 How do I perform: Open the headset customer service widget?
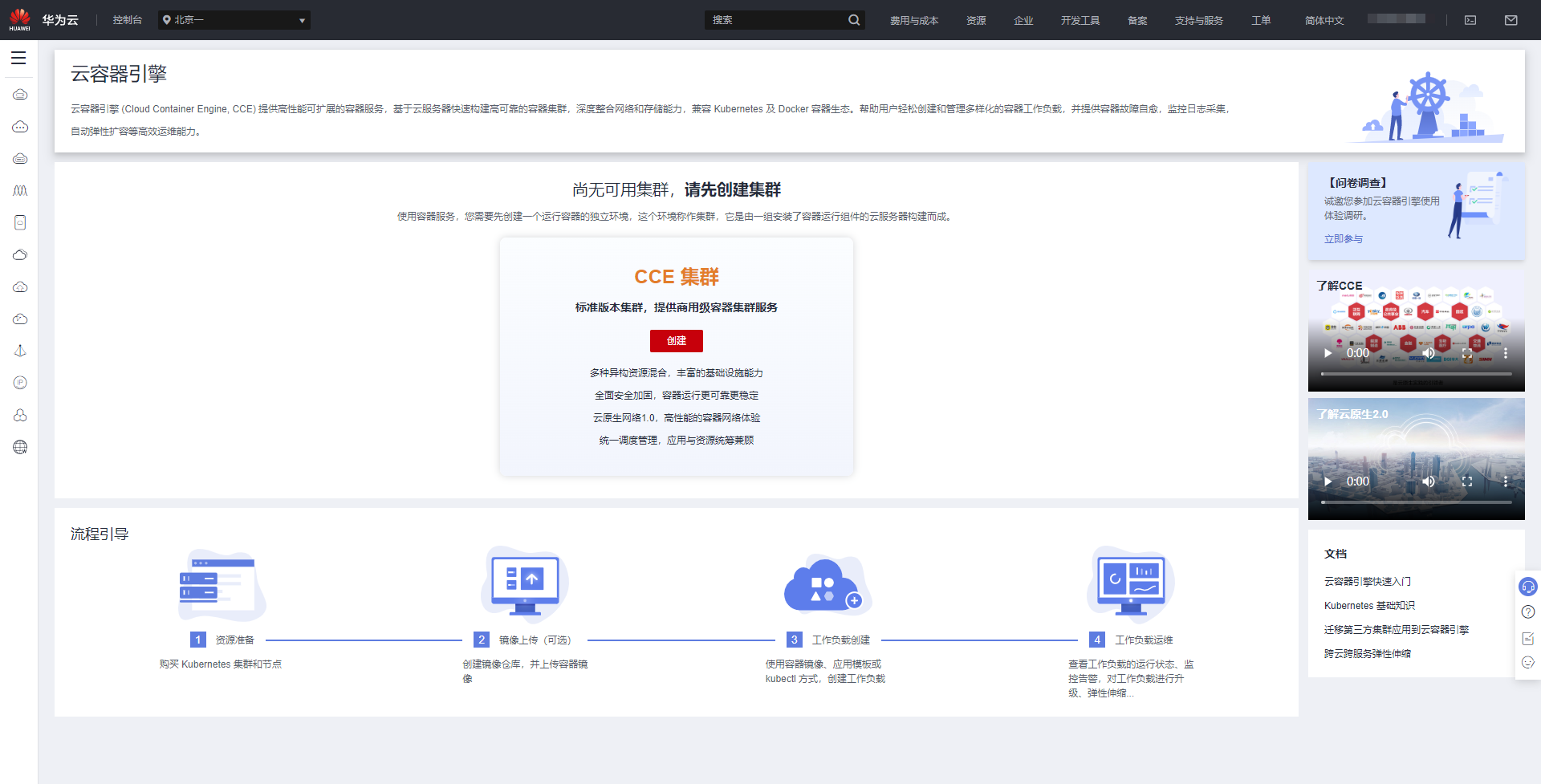pos(1528,587)
